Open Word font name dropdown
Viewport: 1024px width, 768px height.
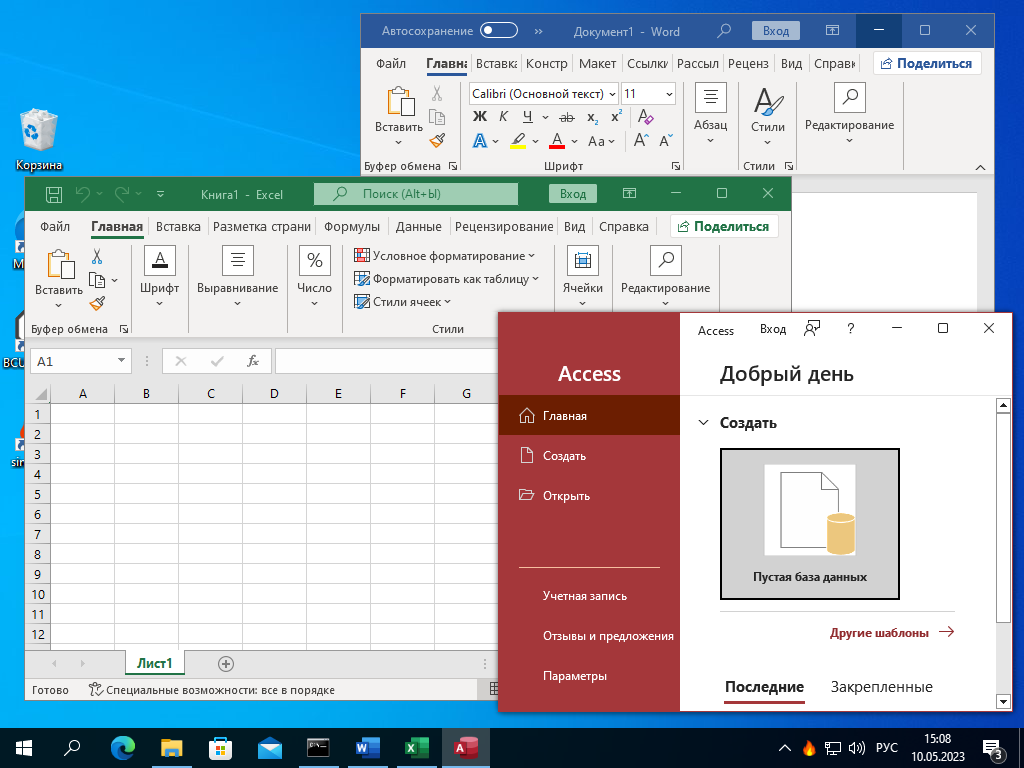click(612, 94)
